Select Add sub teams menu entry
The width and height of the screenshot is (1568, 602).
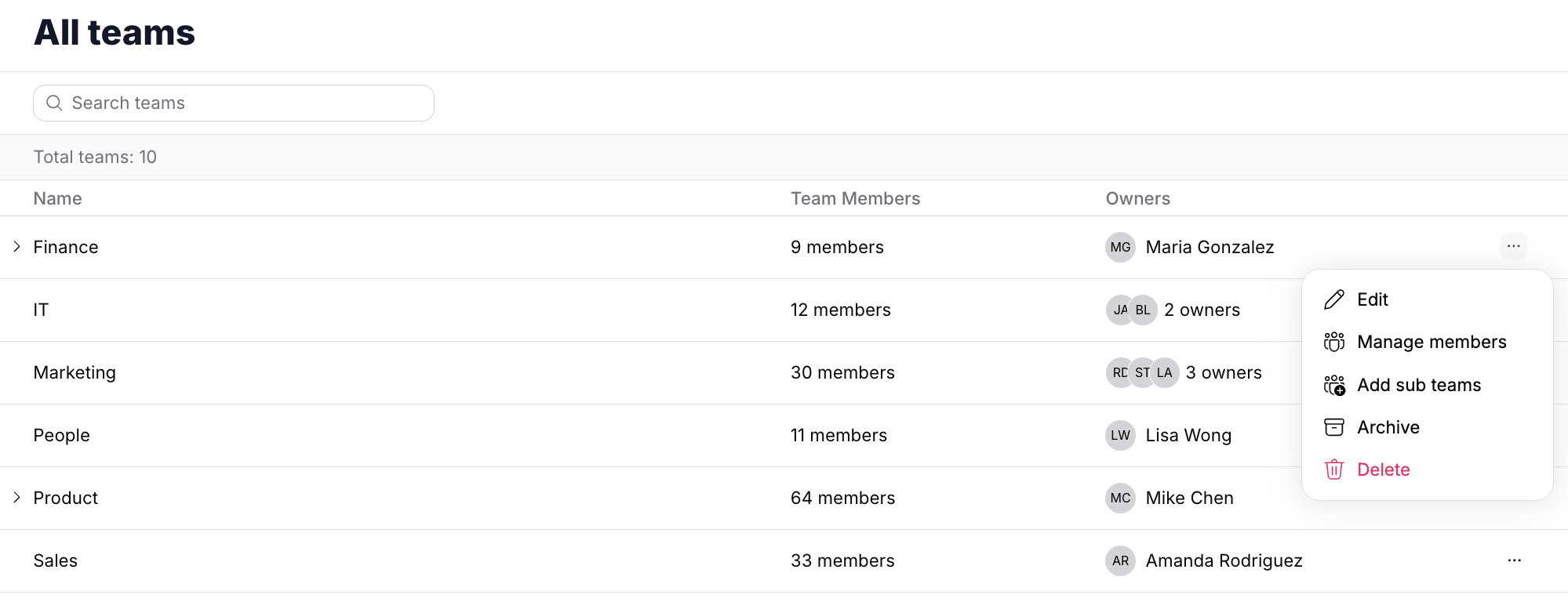coord(1418,385)
